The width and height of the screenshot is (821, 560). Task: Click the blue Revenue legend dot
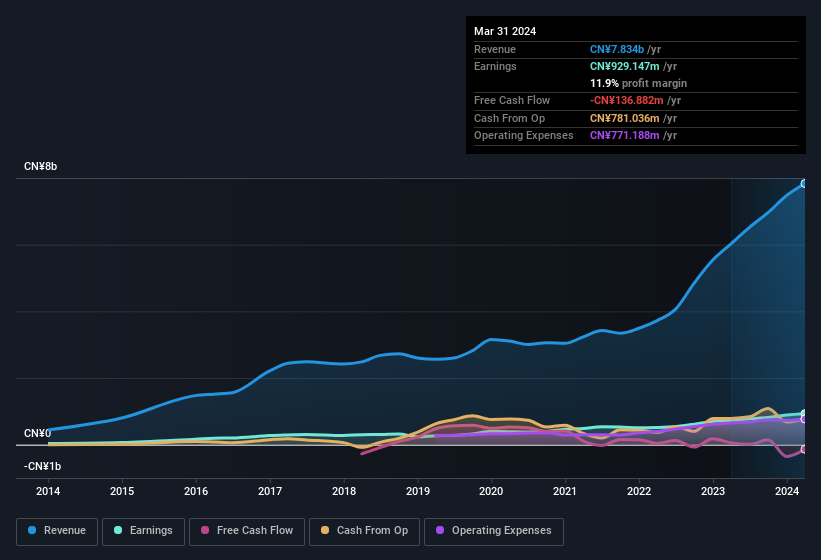33,531
